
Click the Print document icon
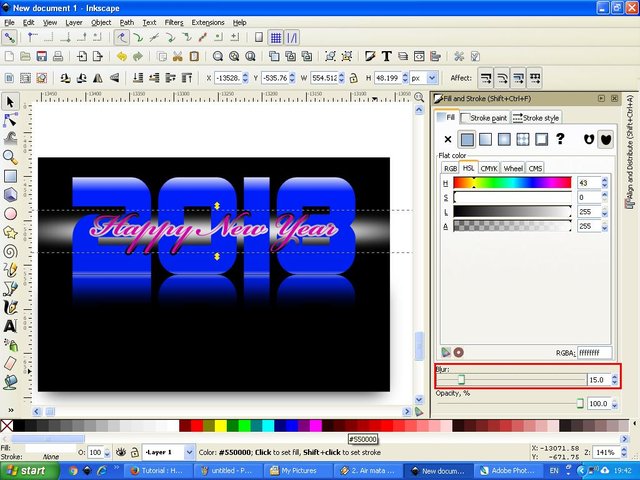tap(58, 56)
